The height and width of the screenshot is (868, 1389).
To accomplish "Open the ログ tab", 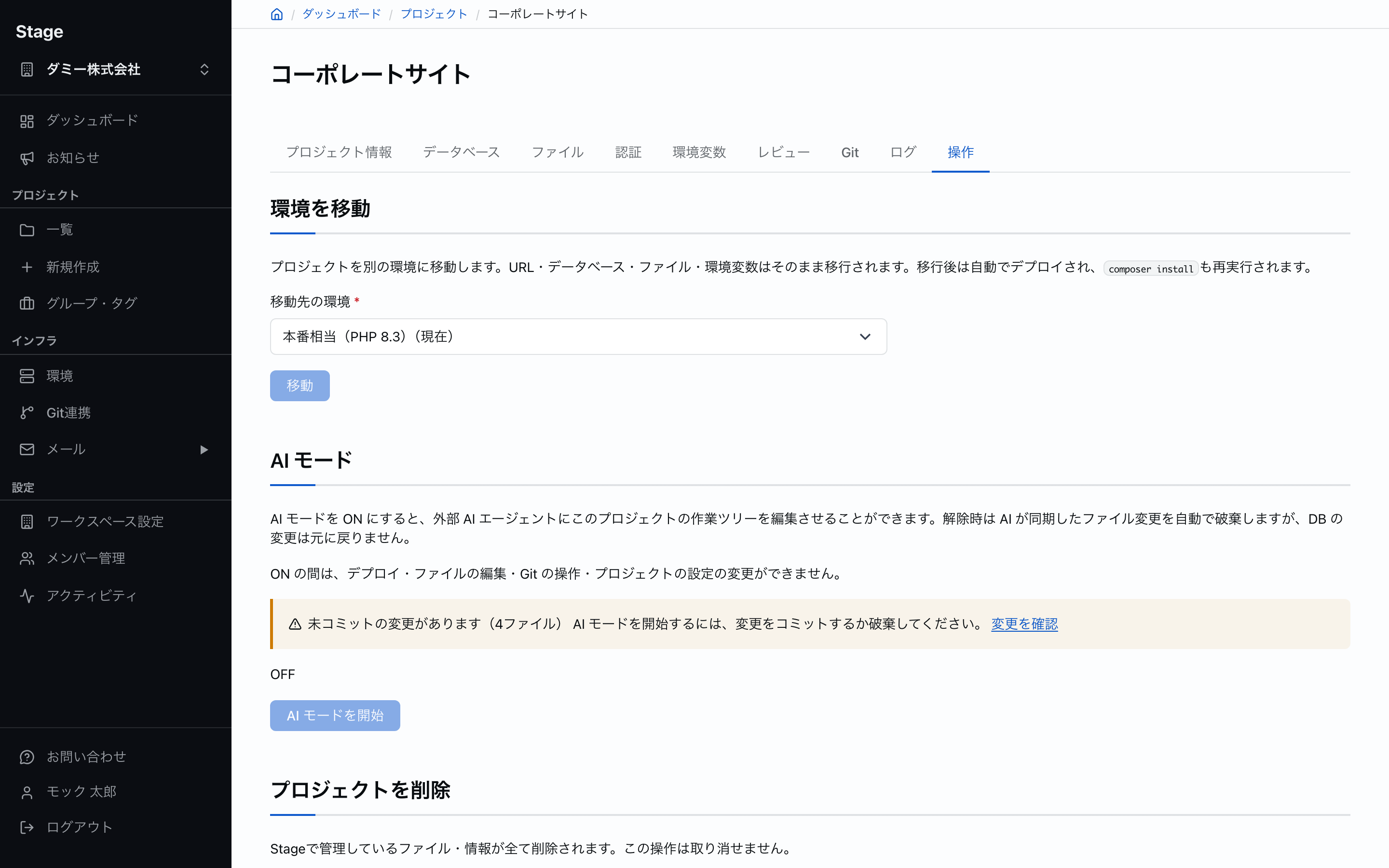I will pos(903,152).
